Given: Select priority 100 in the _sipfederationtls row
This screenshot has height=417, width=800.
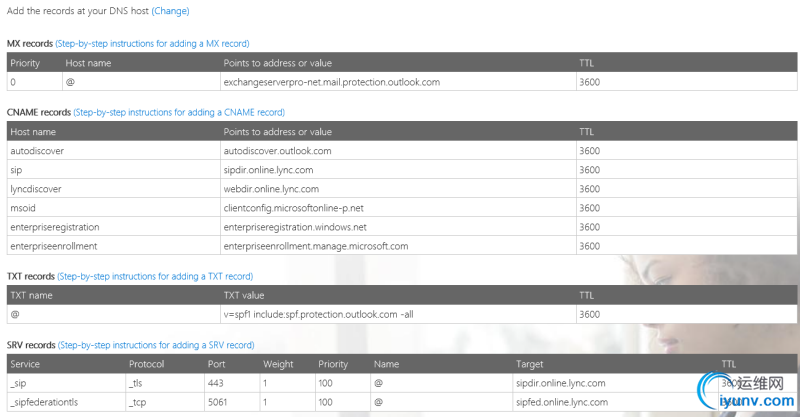Looking at the screenshot, I should 326,402.
